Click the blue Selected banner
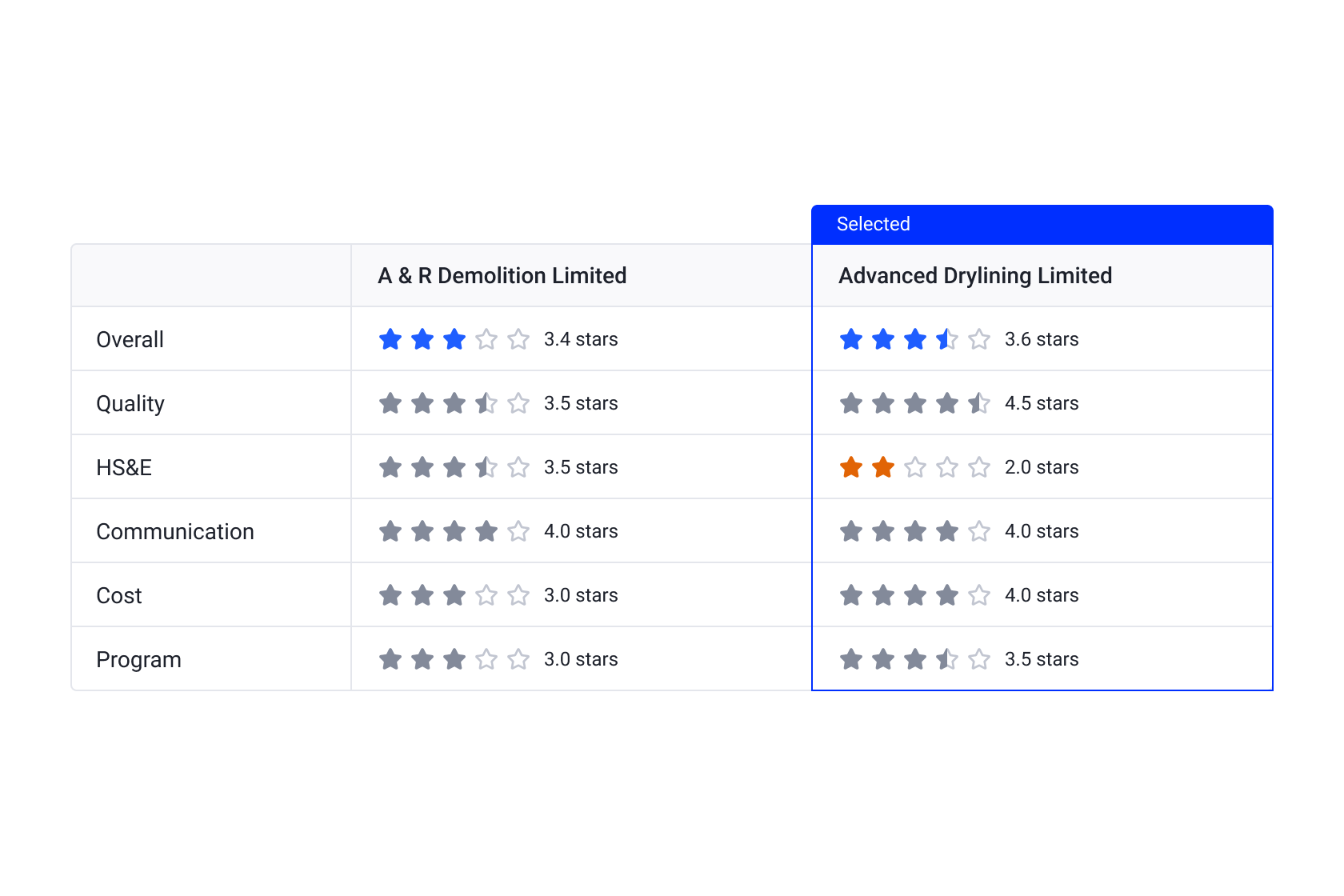1344x896 pixels. [1042, 224]
